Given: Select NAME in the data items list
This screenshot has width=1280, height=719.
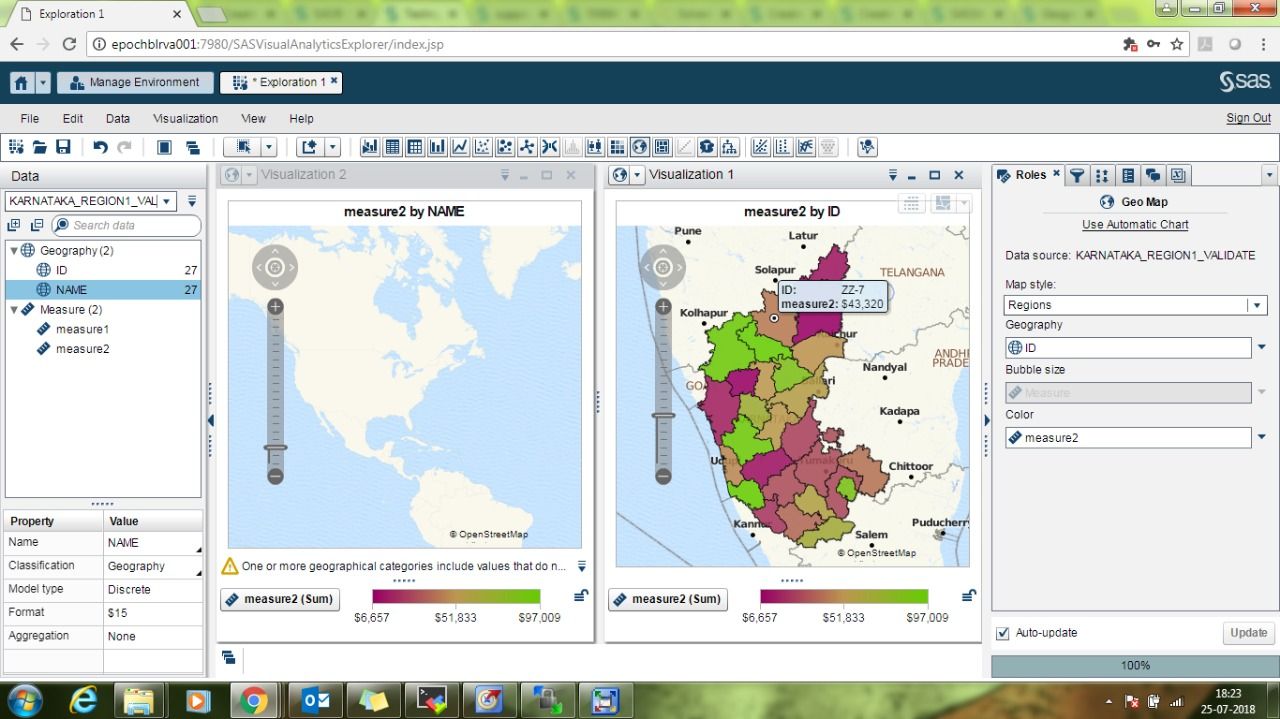Looking at the screenshot, I should pyautogui.click(x=71, y=289).
